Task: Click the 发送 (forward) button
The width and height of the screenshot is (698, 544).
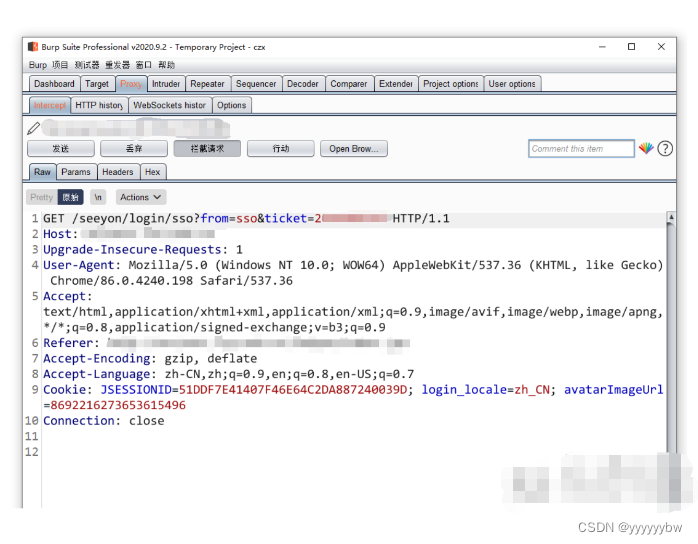Action: (61, 149)
